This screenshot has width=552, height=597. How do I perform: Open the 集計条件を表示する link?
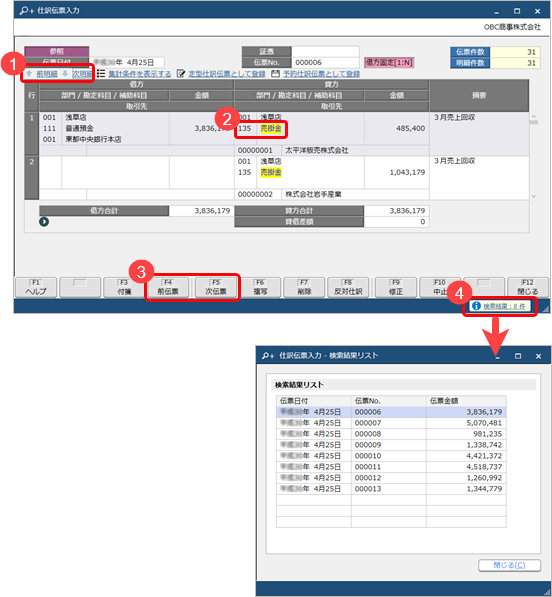pyautogui.click(x=140, y=74)
